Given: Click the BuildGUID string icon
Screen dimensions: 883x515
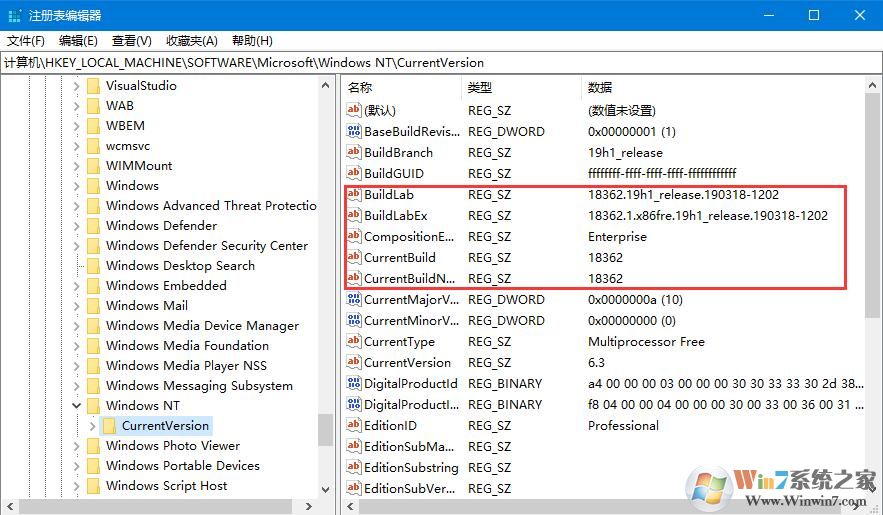Looking at the screenshot, I should (354, 173).
